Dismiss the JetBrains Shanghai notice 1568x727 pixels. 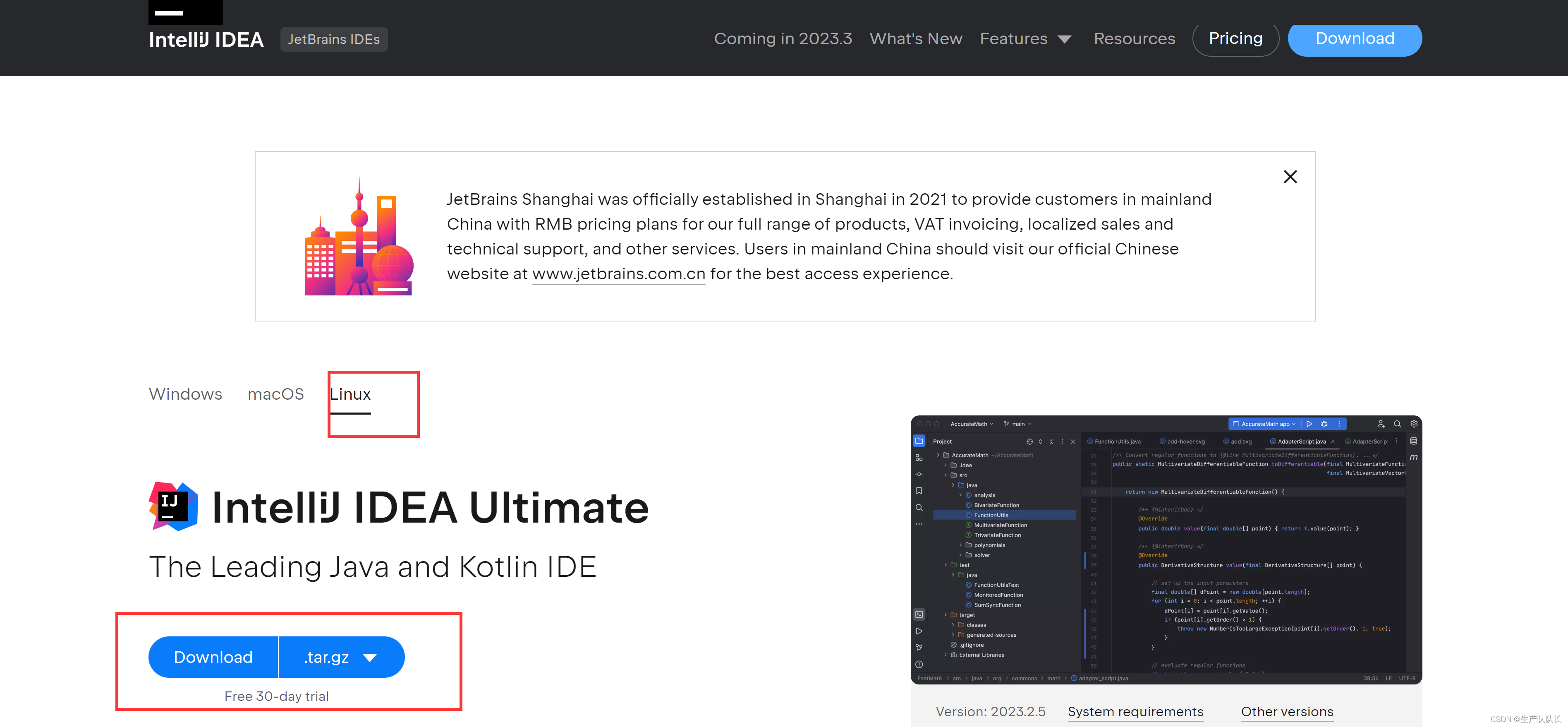(1290, 177)
